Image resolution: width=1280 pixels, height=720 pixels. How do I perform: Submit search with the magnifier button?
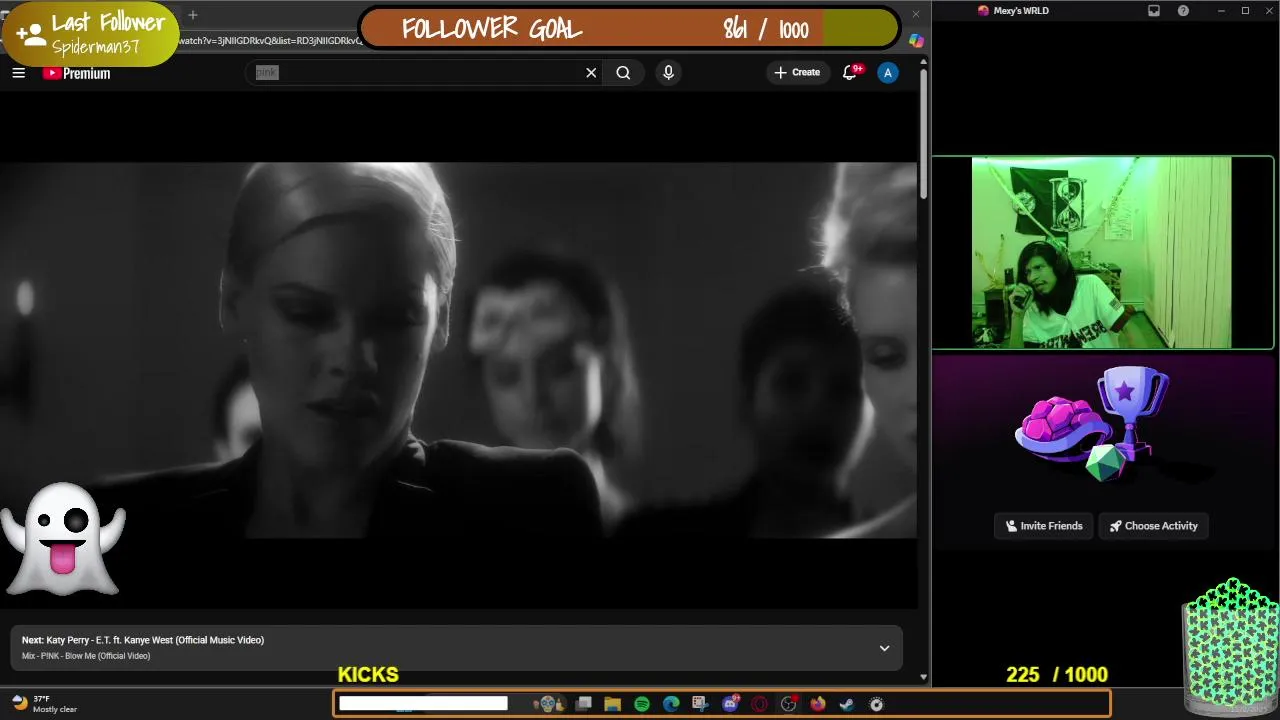(623, 72)
